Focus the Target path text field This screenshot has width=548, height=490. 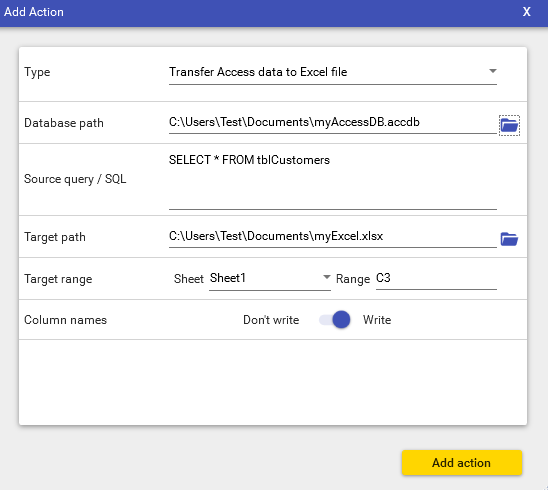333,237
